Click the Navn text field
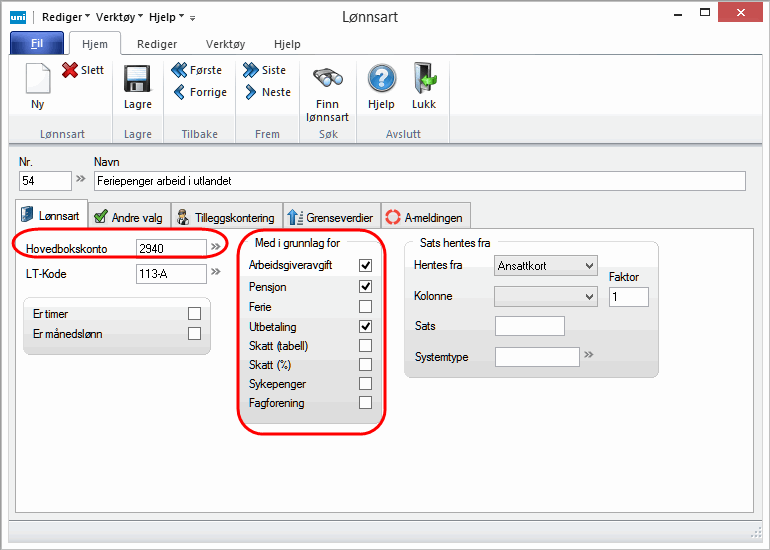 [420, 181]
